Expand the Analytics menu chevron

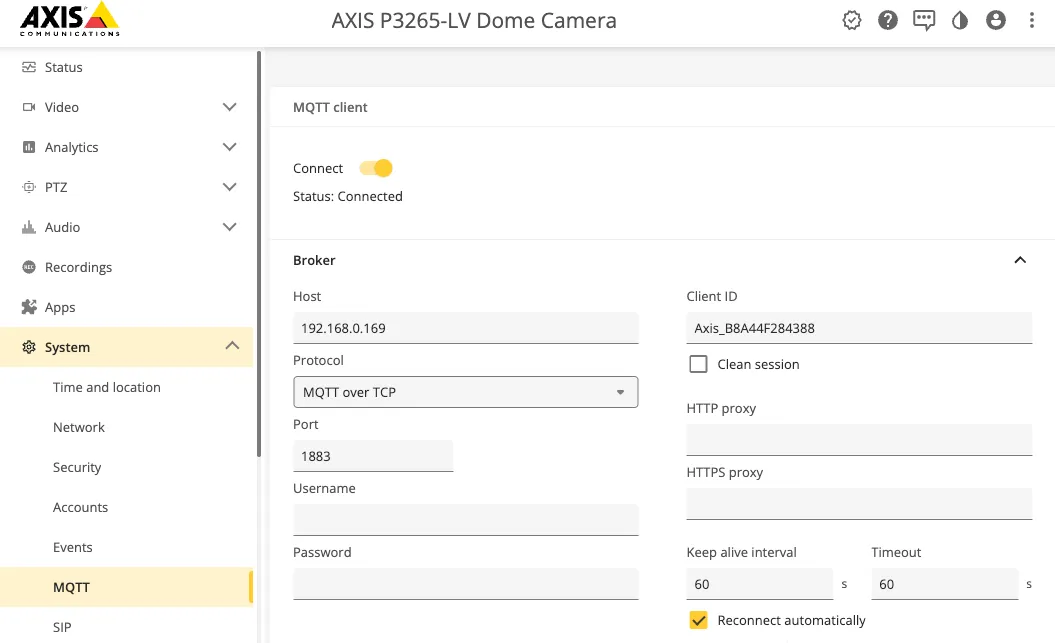click(x=229, y=147)
